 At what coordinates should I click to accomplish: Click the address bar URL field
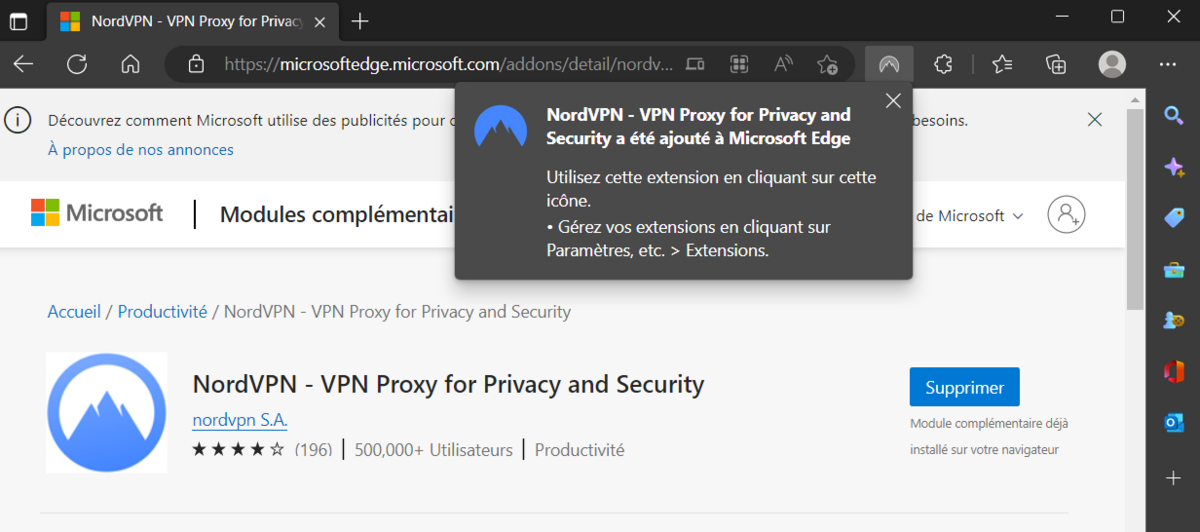(x=448, y=64)
